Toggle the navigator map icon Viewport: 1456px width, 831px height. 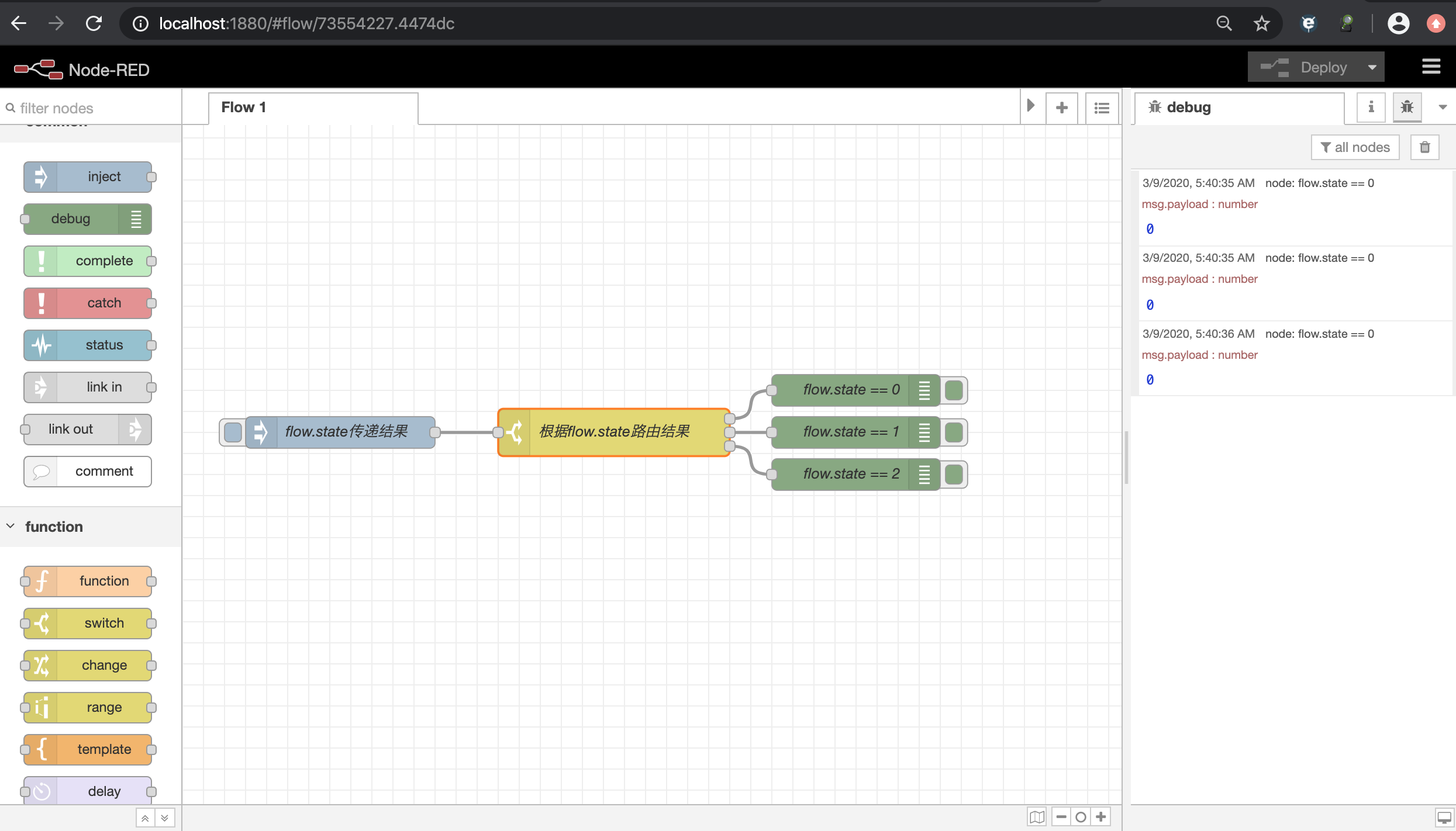(1037, 816)
